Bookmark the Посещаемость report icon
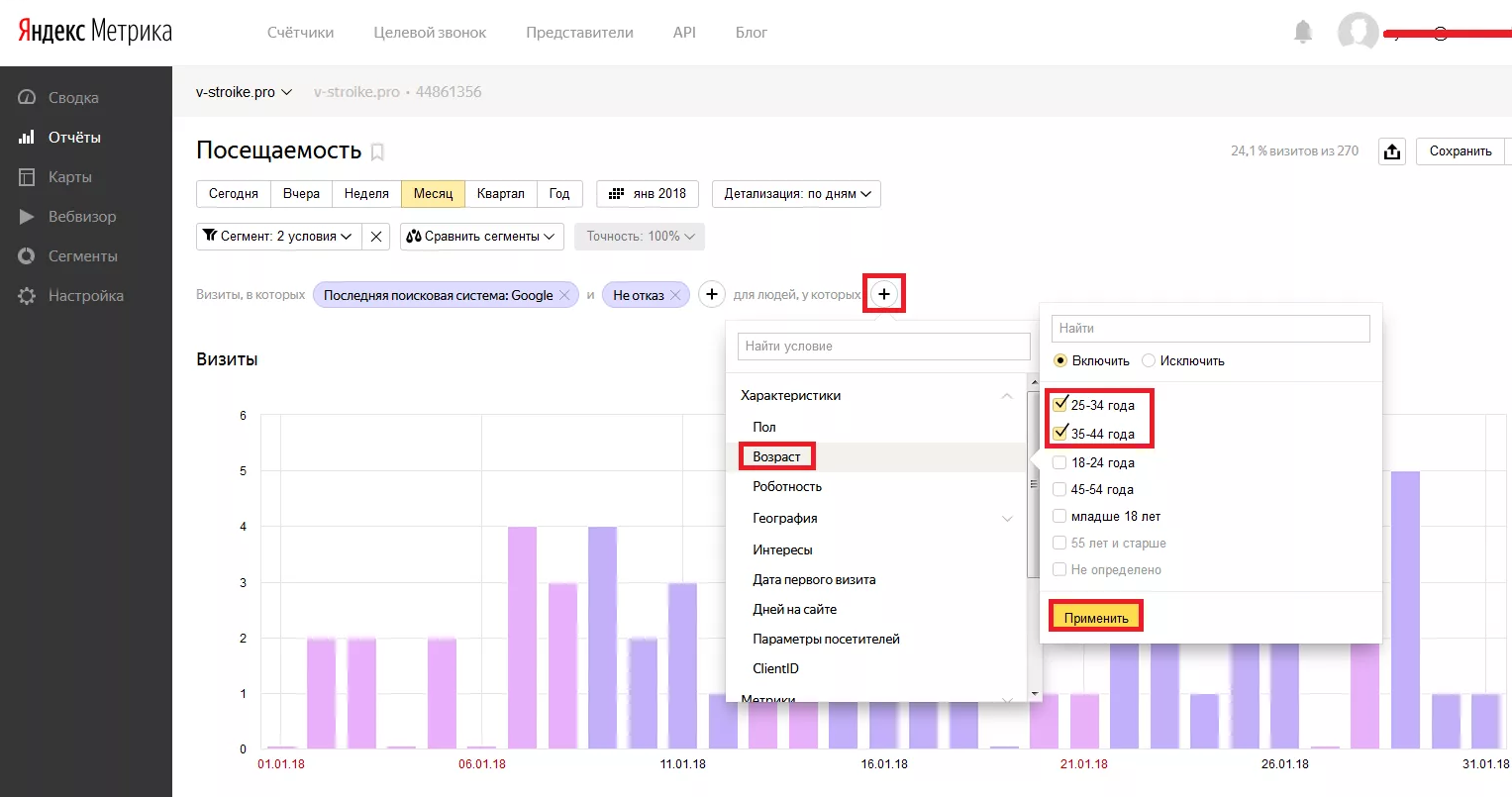The image size is (1512, 797). click(377, 151)
